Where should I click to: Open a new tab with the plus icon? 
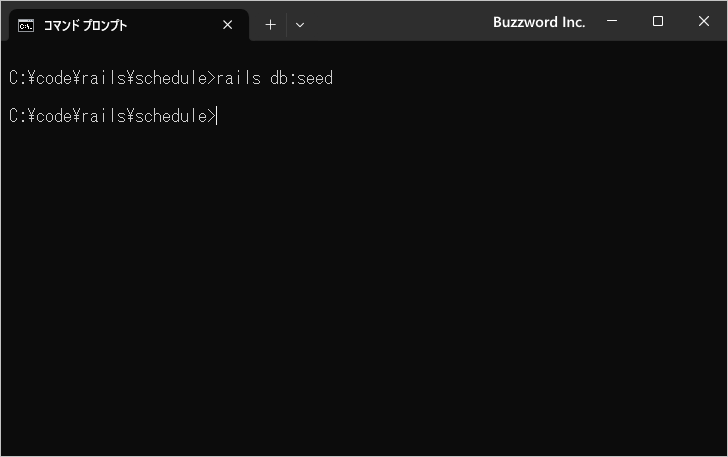pos(270,25)
